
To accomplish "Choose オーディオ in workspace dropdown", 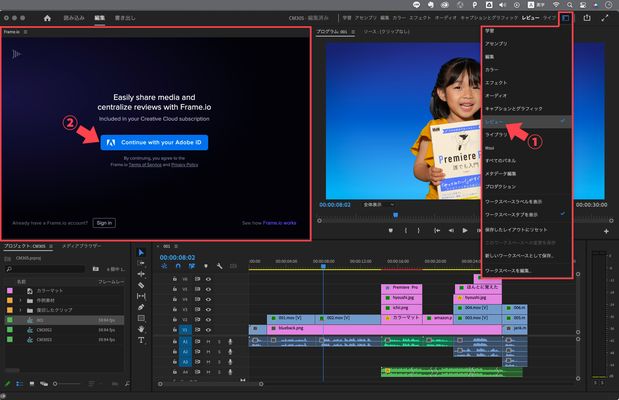I will click(x=527, y=96).
